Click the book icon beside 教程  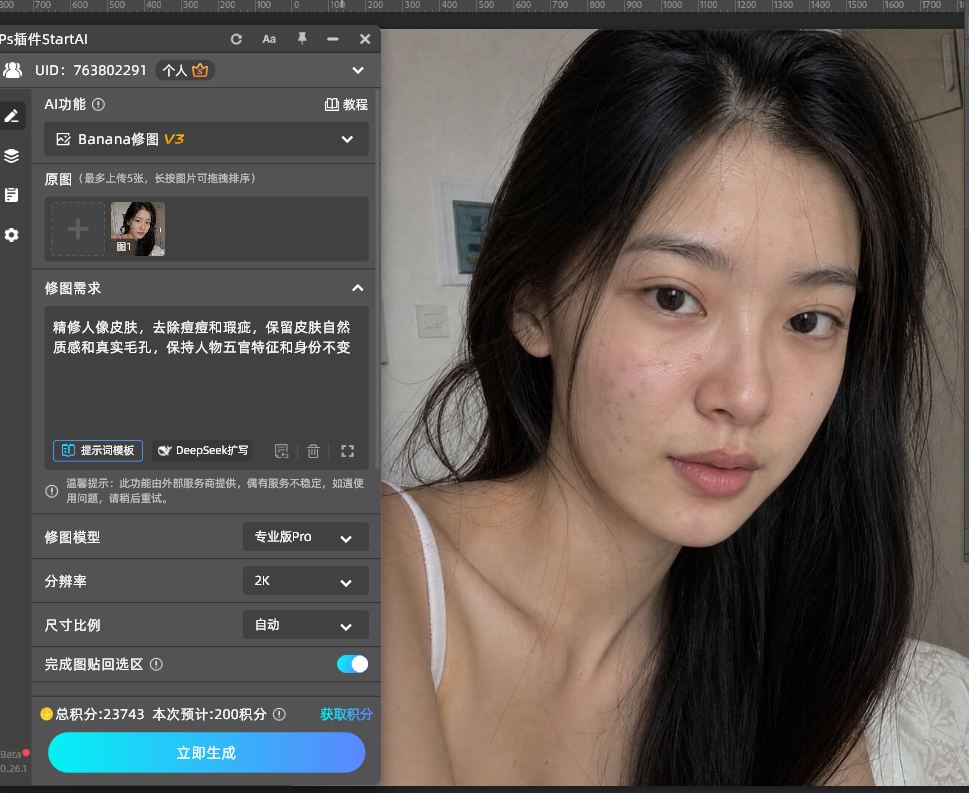[332, 104]
